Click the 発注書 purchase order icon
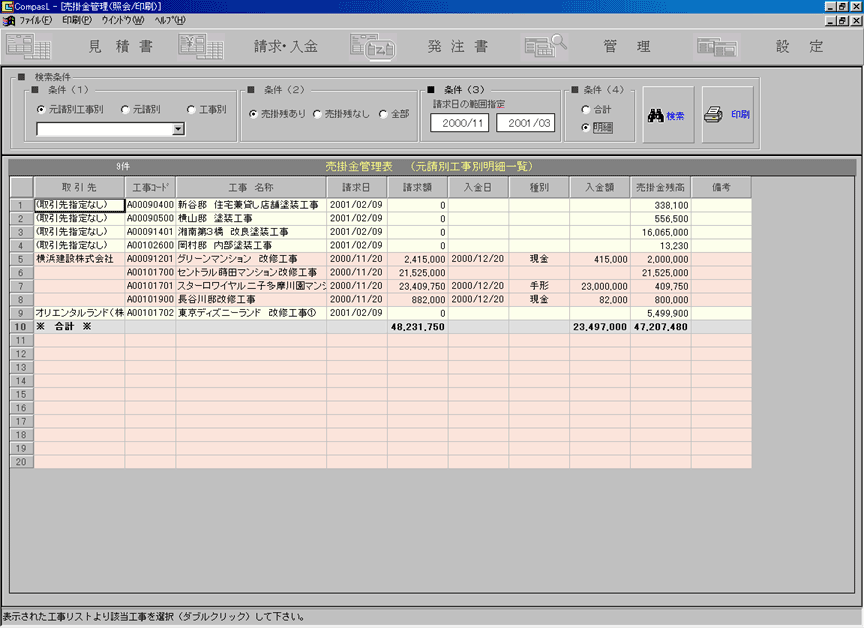Screen dimensions: 864x628 pyautogui.click(x=372, y=46)
